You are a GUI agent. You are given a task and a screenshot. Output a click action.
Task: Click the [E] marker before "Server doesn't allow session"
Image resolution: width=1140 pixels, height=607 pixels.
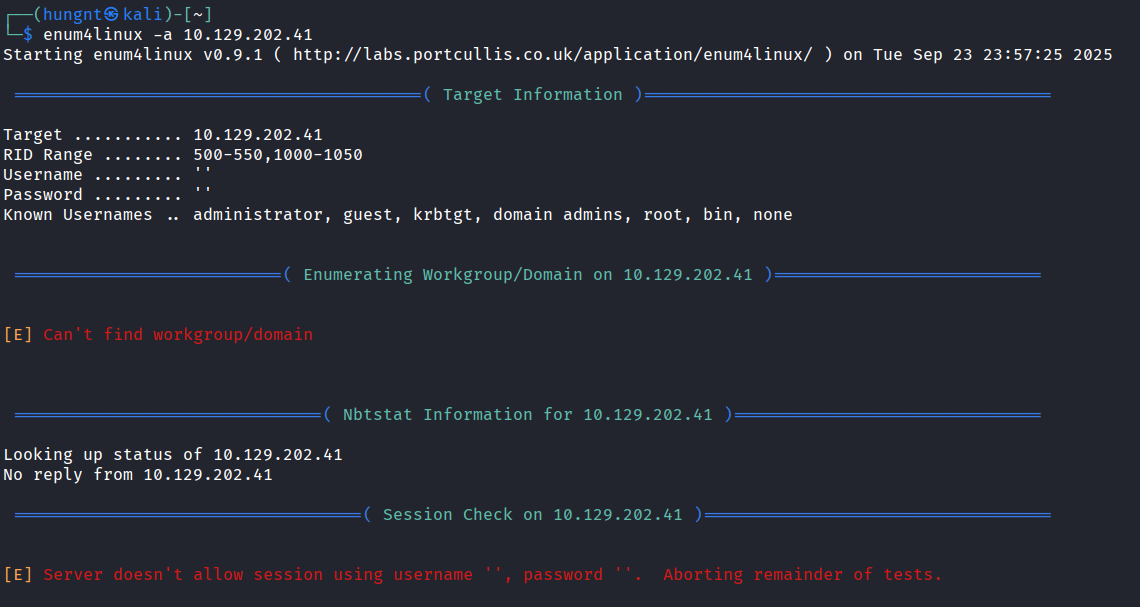[x=18, y=574]
